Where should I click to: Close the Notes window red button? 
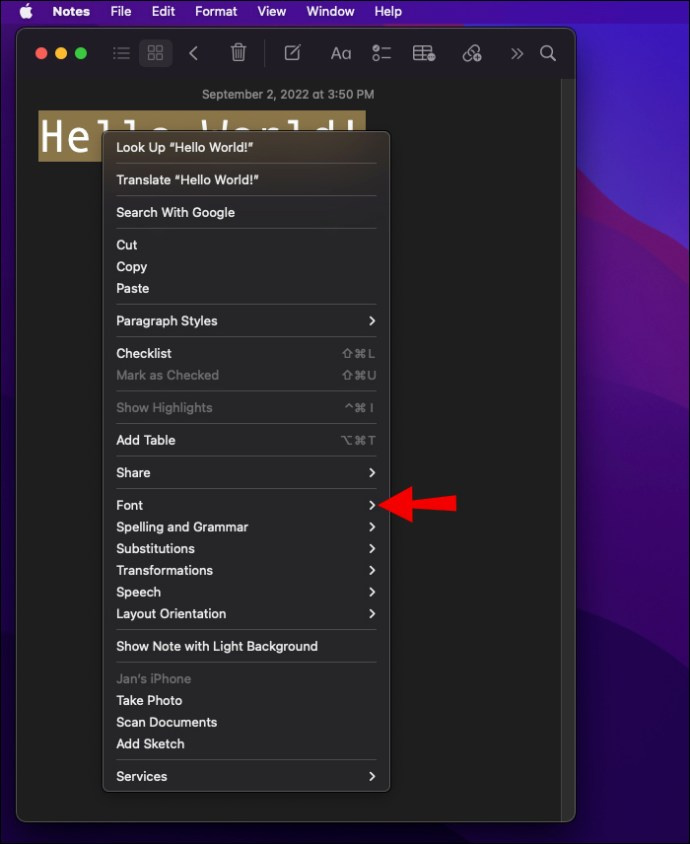coord(41,53)
